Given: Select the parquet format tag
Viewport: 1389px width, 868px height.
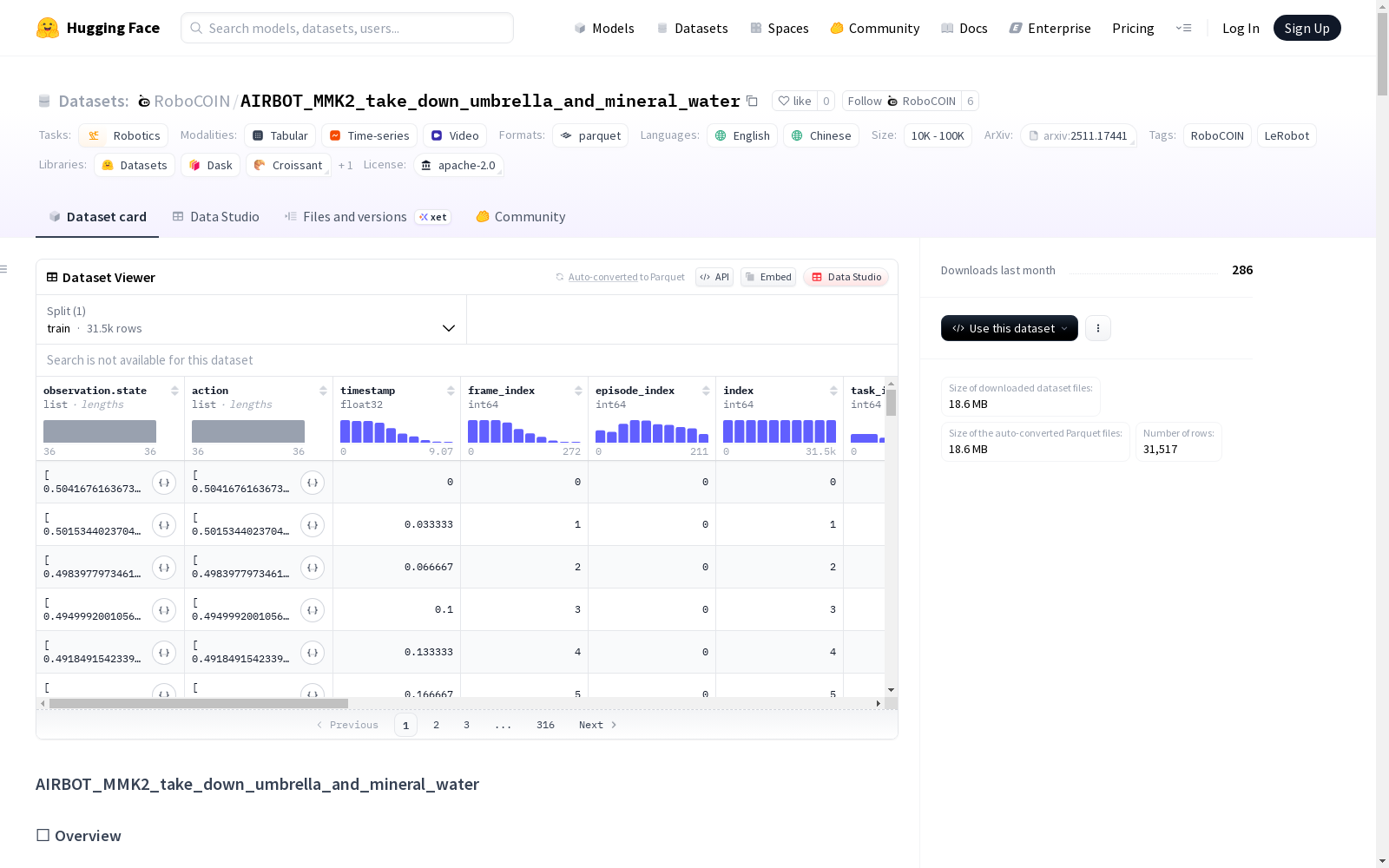Looking at the screenshot, I should tap(590, 135).
